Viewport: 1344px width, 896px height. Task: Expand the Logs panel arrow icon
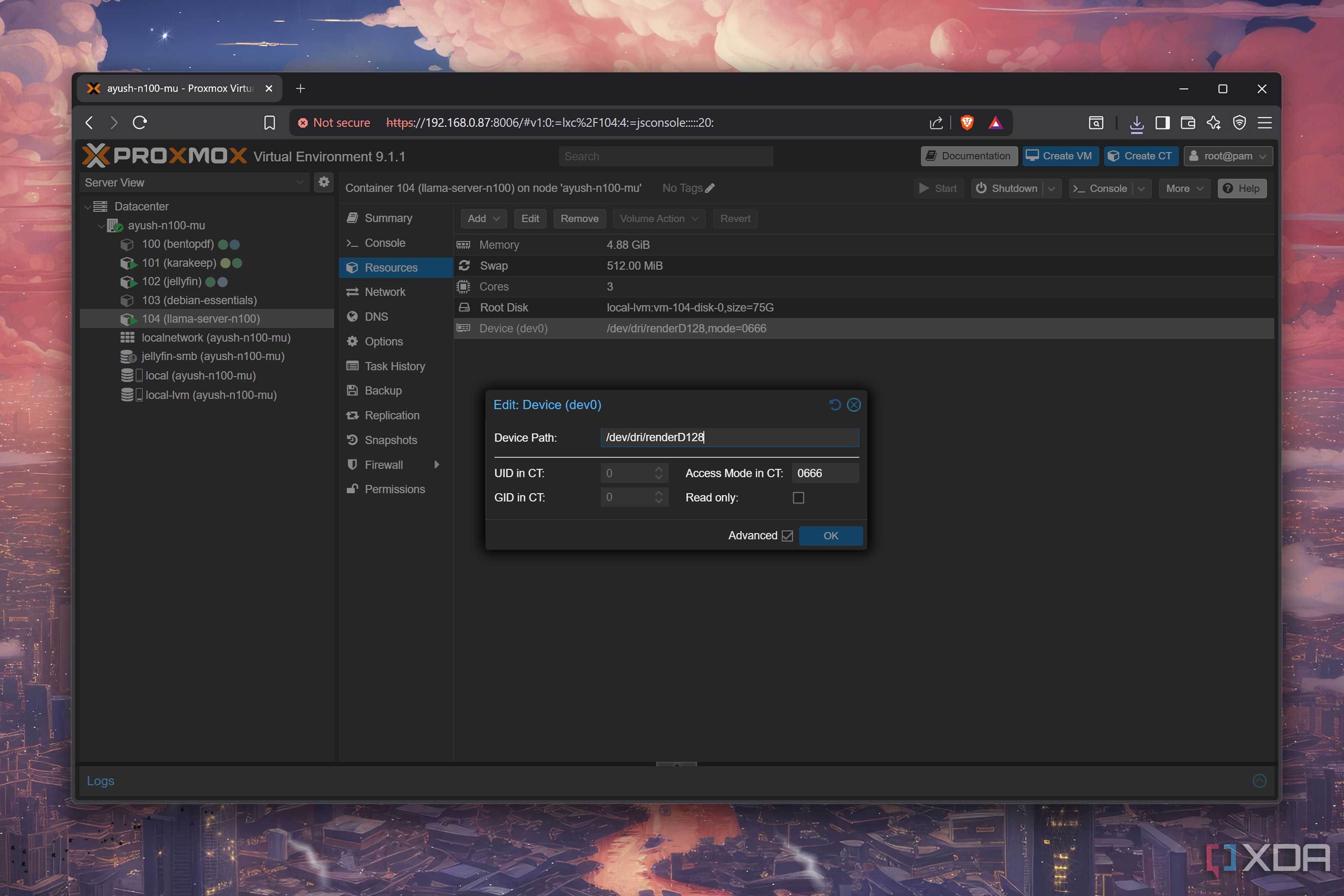[x=1259, y=781]
